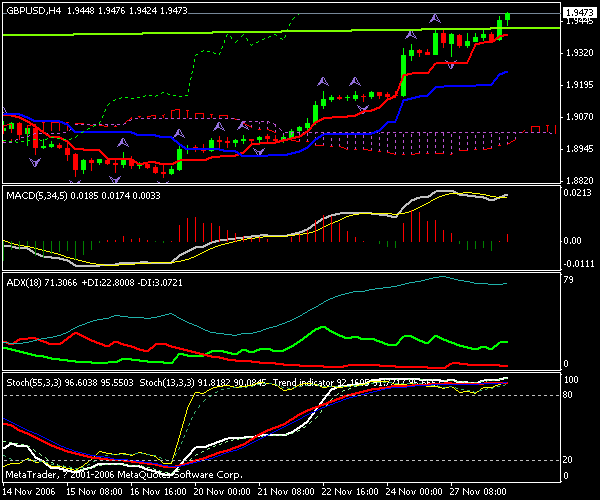Click the -0.0111 MACD scale value
Screen dimensions: 600x500
click(x=579, y=264)
